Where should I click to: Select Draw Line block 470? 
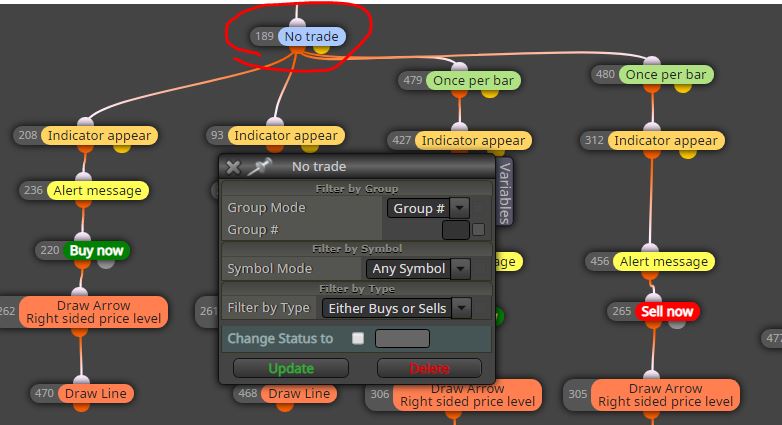(96, 394)
